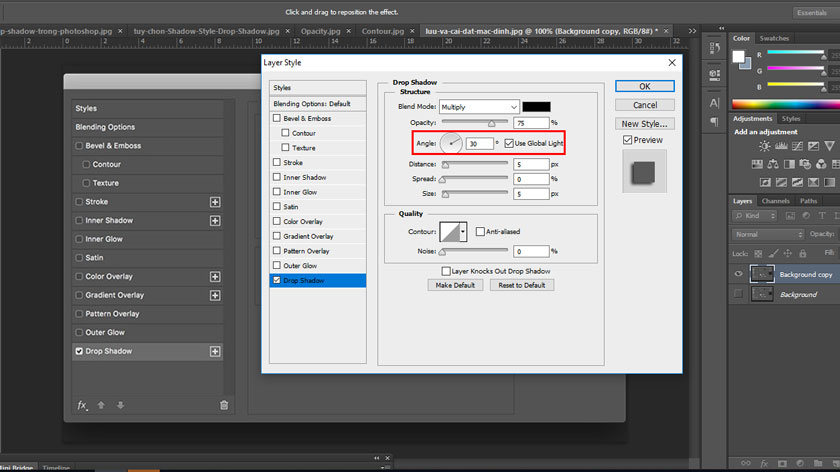This screenshot has height=472, width=840.
Task: Create a new layer group
Action: (818, 463)
